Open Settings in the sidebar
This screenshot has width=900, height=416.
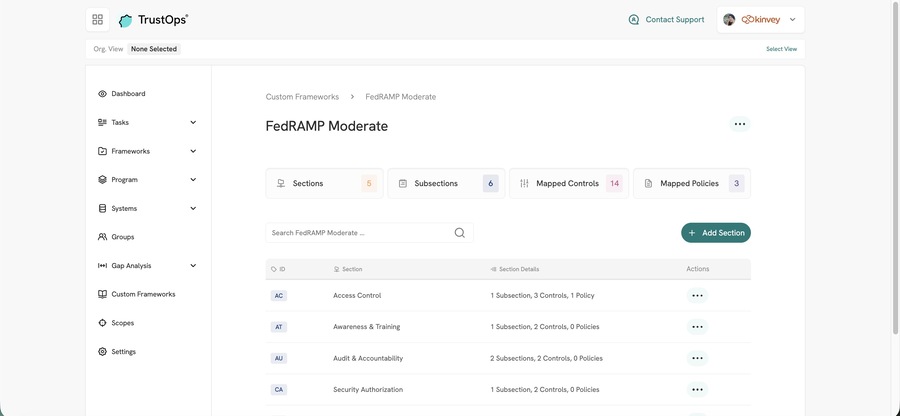pyautogui.click(x=123, y=352)
